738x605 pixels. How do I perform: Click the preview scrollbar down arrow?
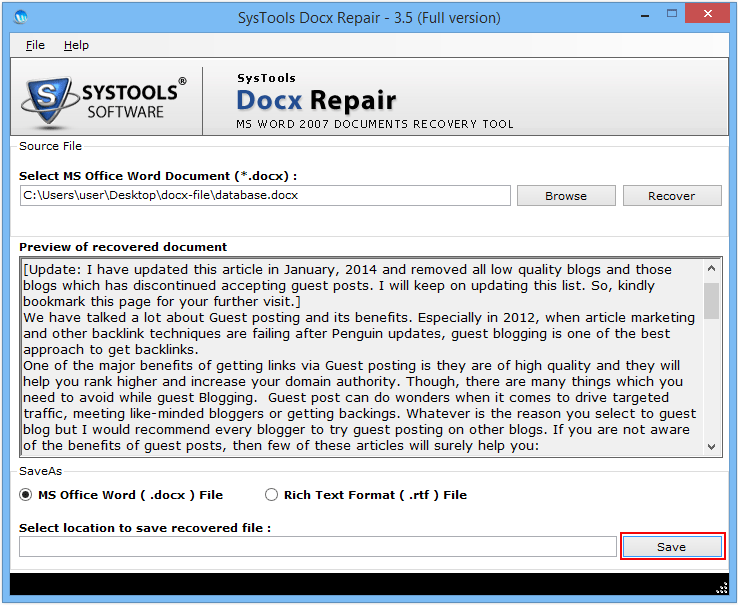coord(712,446)
